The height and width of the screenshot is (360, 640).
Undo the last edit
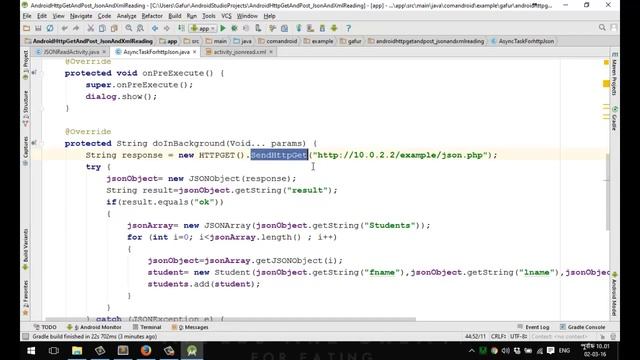tap(64, 28)
